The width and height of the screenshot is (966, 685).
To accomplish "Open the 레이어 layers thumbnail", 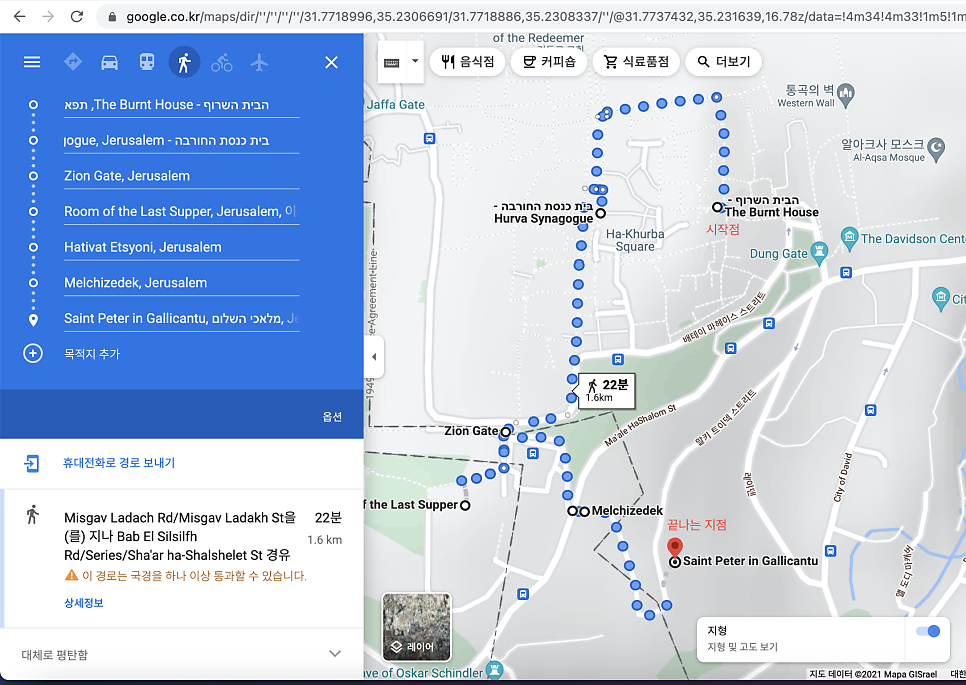I will pos(416,626).
